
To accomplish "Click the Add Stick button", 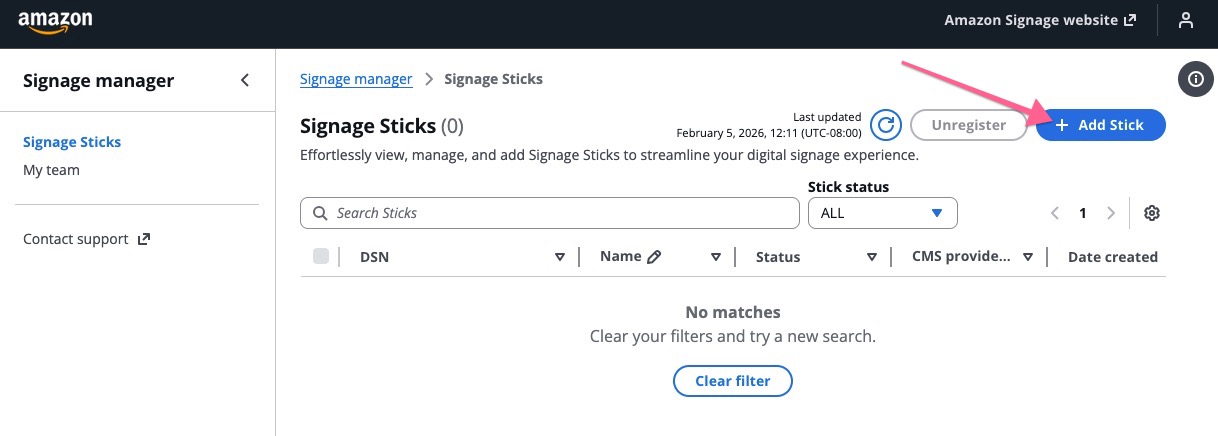I will [1100, 125].
